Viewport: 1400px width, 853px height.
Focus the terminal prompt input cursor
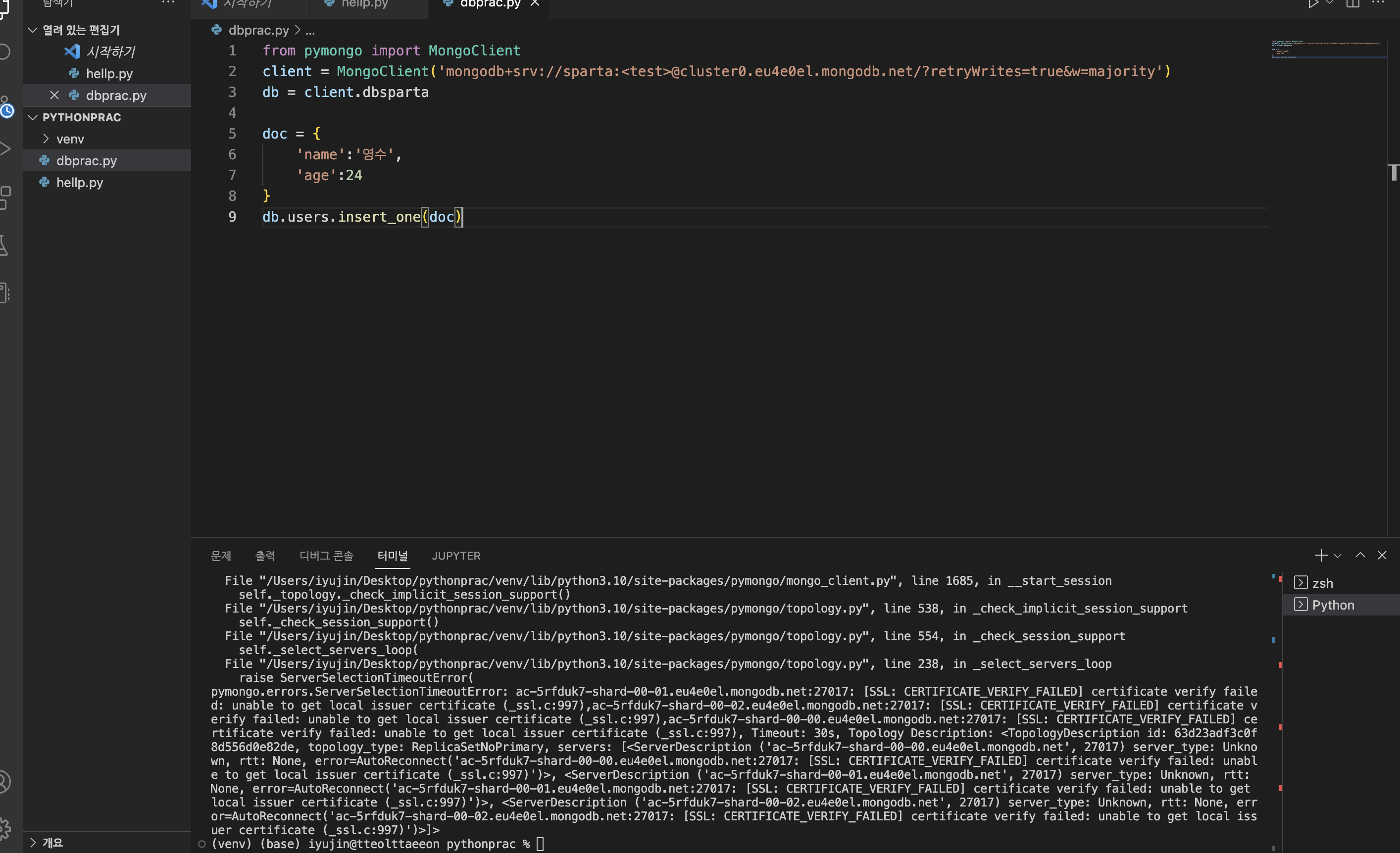(540, 844)
